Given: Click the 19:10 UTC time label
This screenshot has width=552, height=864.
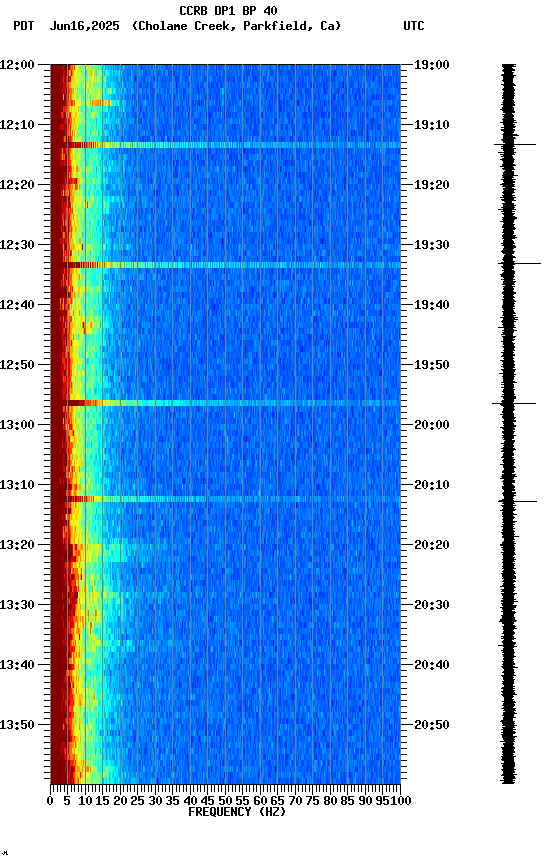Looking at the screenshot, I should pos(432,125).
